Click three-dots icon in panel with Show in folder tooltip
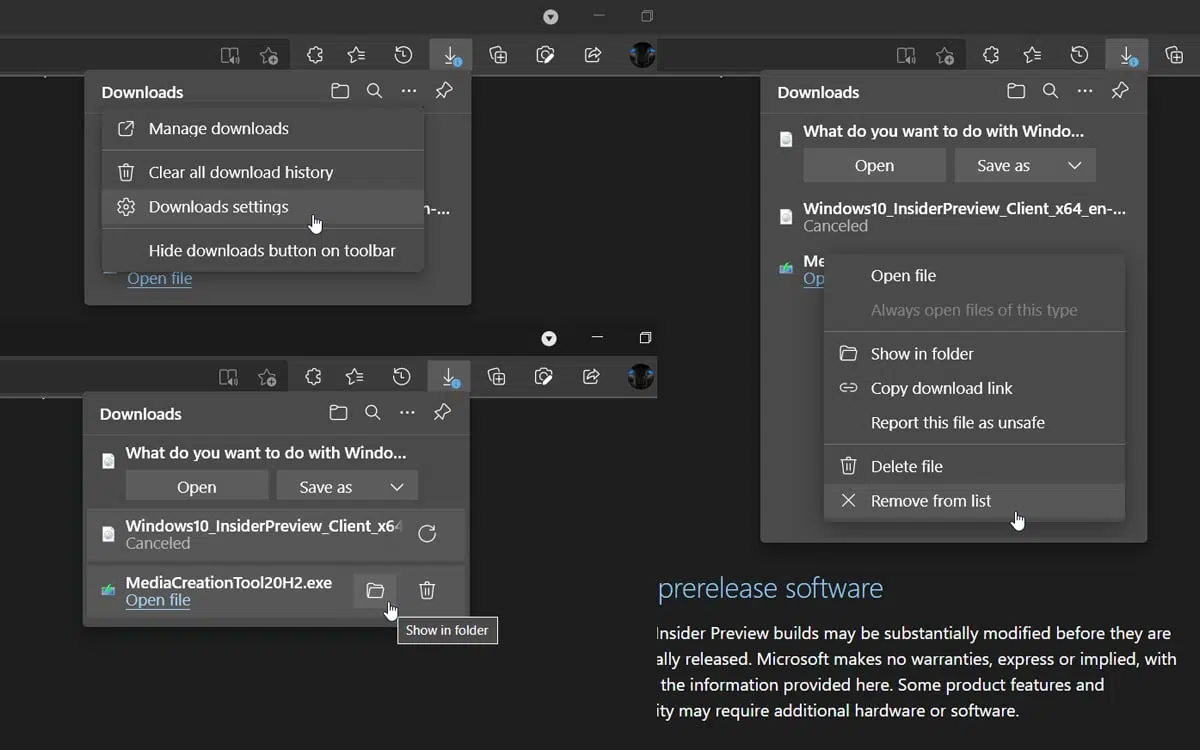 tap(407, 413)
